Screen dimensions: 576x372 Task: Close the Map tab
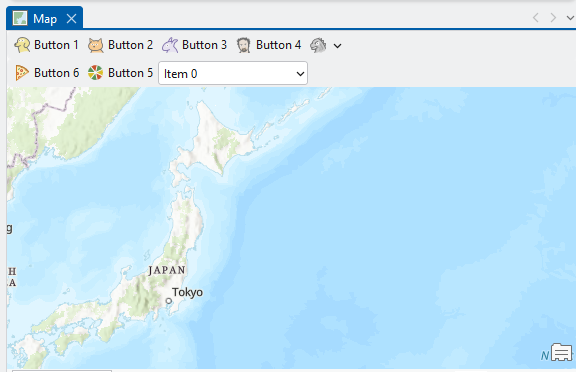pyautogui.click(x=72, y=18)
